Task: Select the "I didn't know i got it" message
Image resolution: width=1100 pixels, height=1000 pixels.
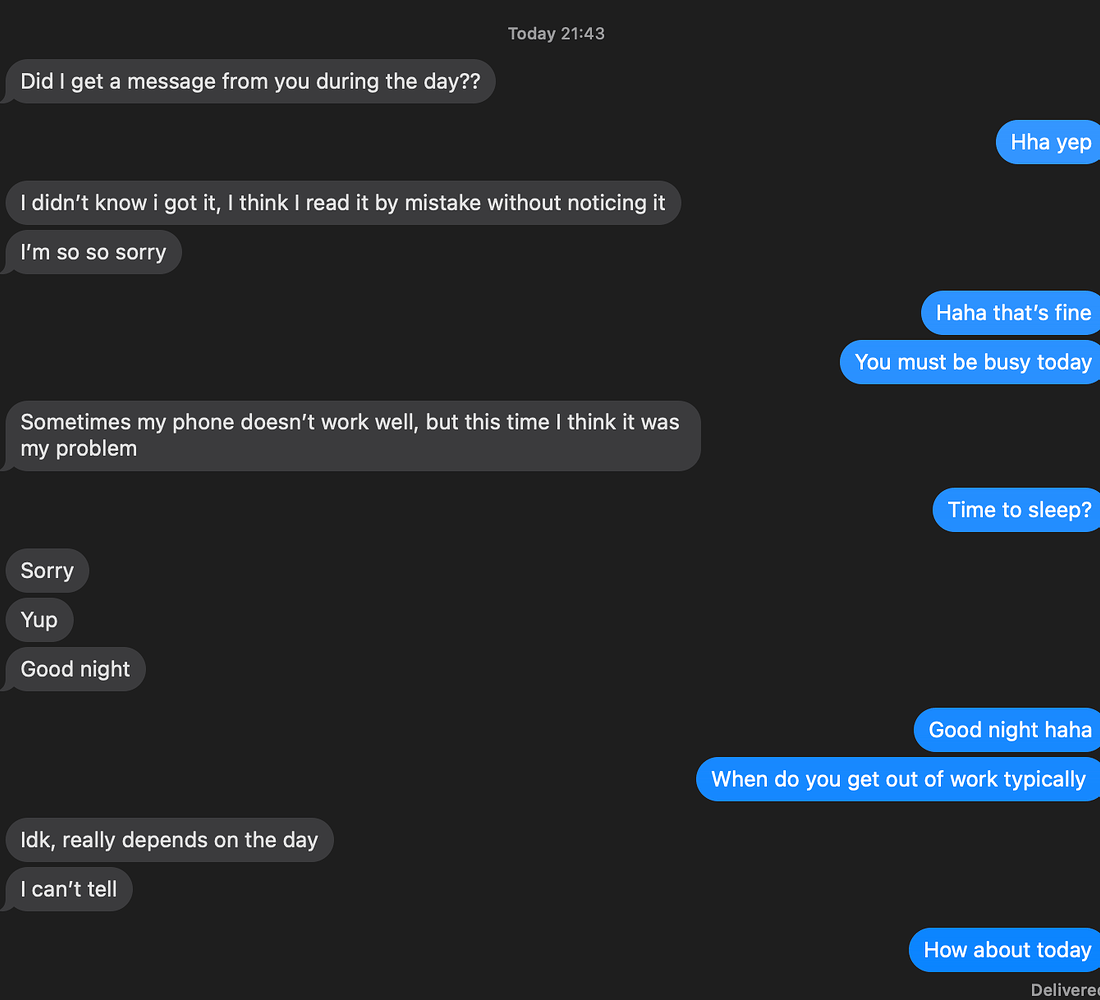Action: [342, 203]
